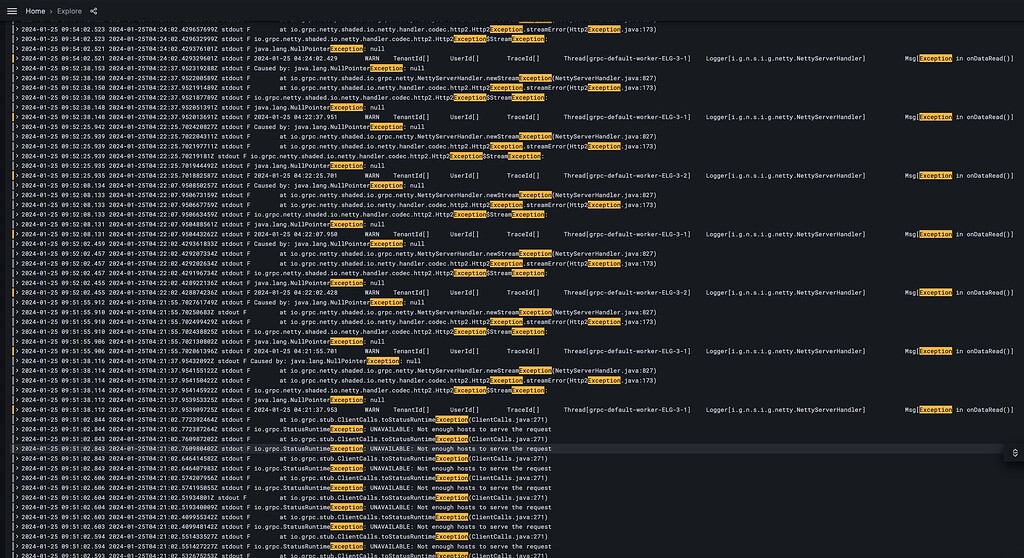The width and height of the screenshot is (1024, 558).
Task: Click the share link icon beside Explore
Action: (93, 11)
